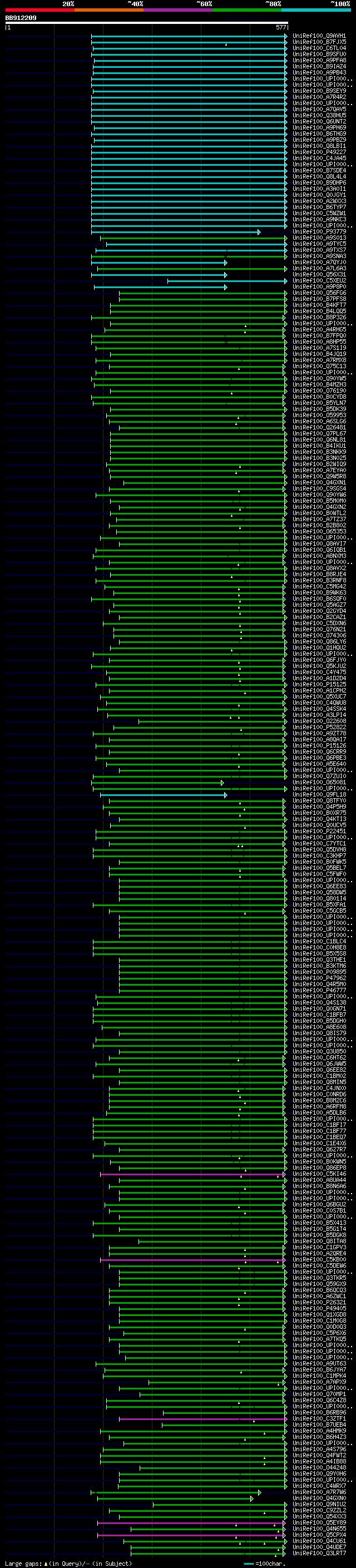Select hit label UniRef100_A9TYC5
The image size is (356, 1568).
coord(319,244)
